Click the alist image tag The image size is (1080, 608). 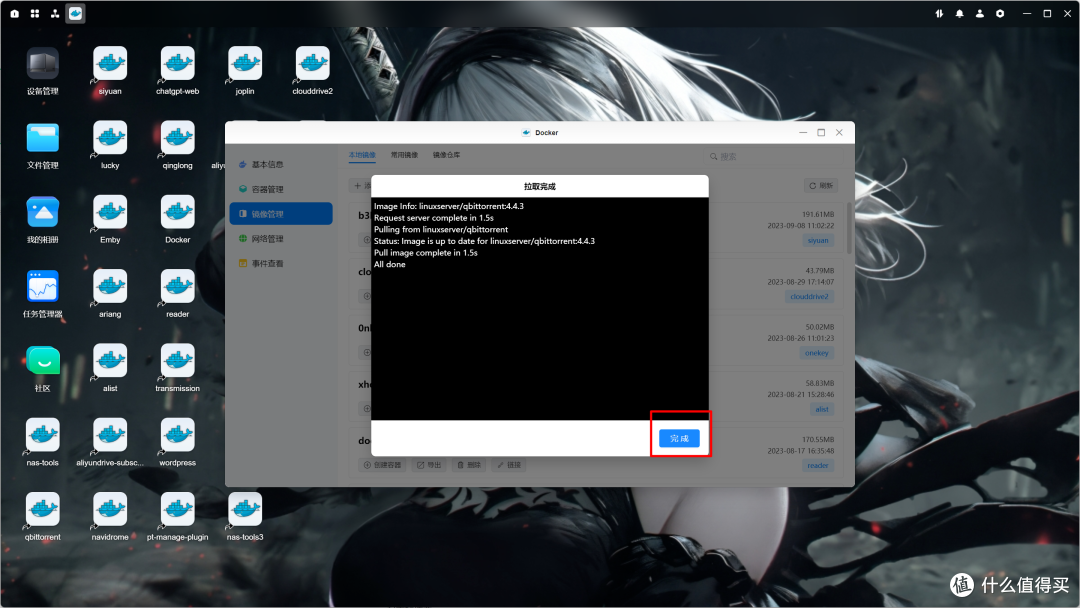pos(822,409)
